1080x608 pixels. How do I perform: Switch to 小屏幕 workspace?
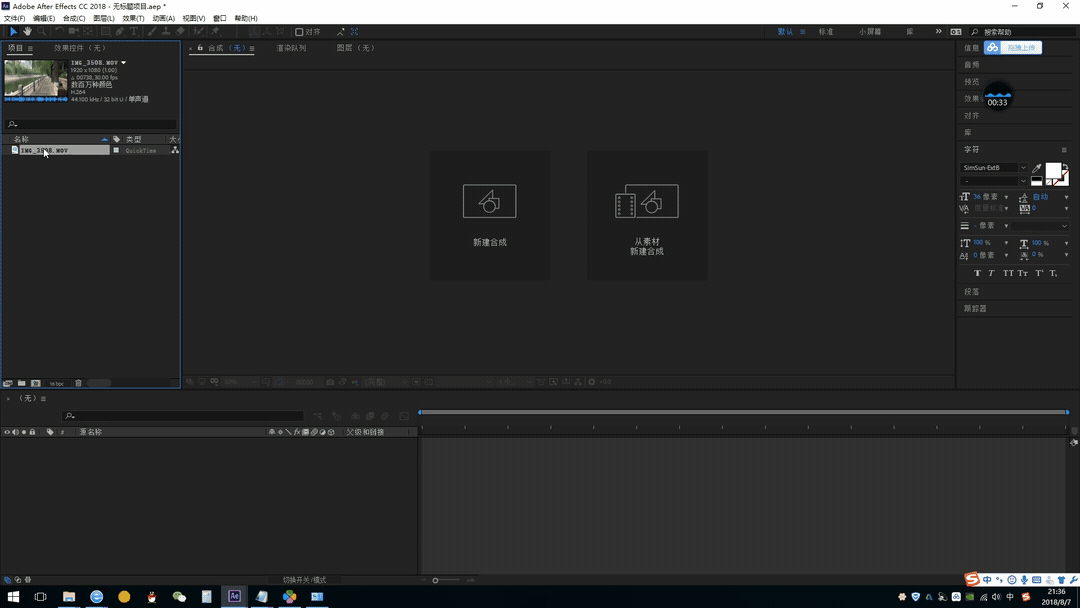(870, 32)
